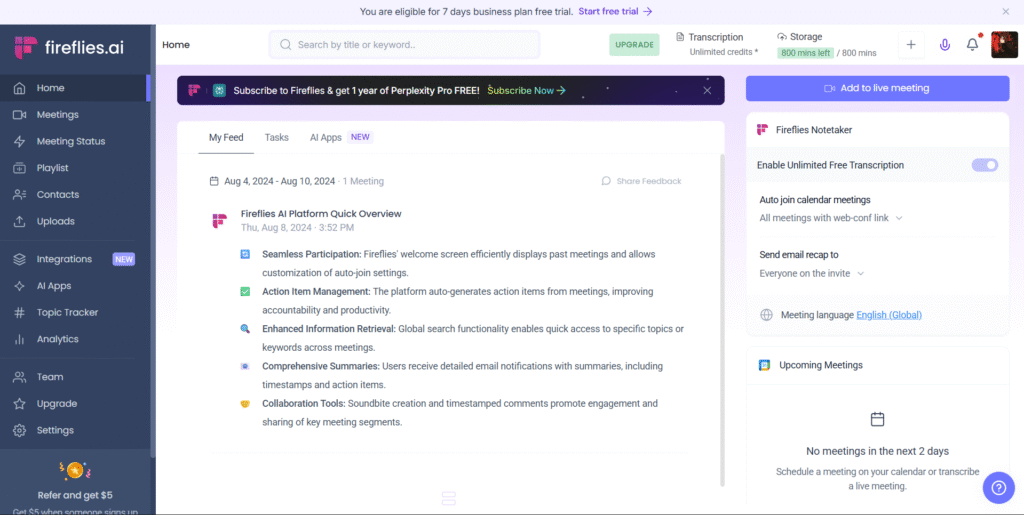This screenshot has height=515, width=1024.
Task: Click the Team people icon
Action: pyautogui.click(x=20, y=377)
